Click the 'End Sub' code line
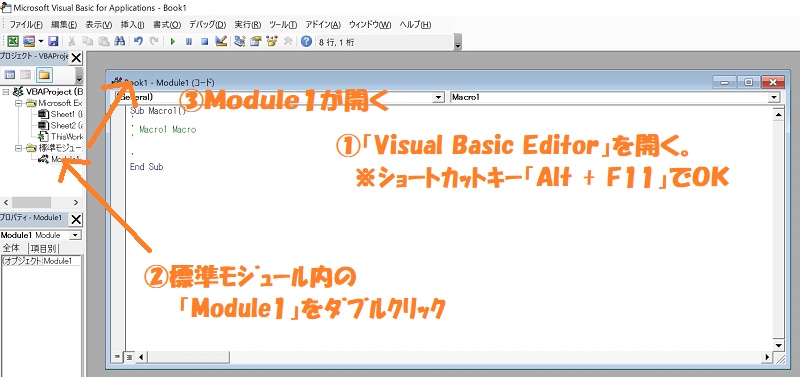 click(147, 167)
